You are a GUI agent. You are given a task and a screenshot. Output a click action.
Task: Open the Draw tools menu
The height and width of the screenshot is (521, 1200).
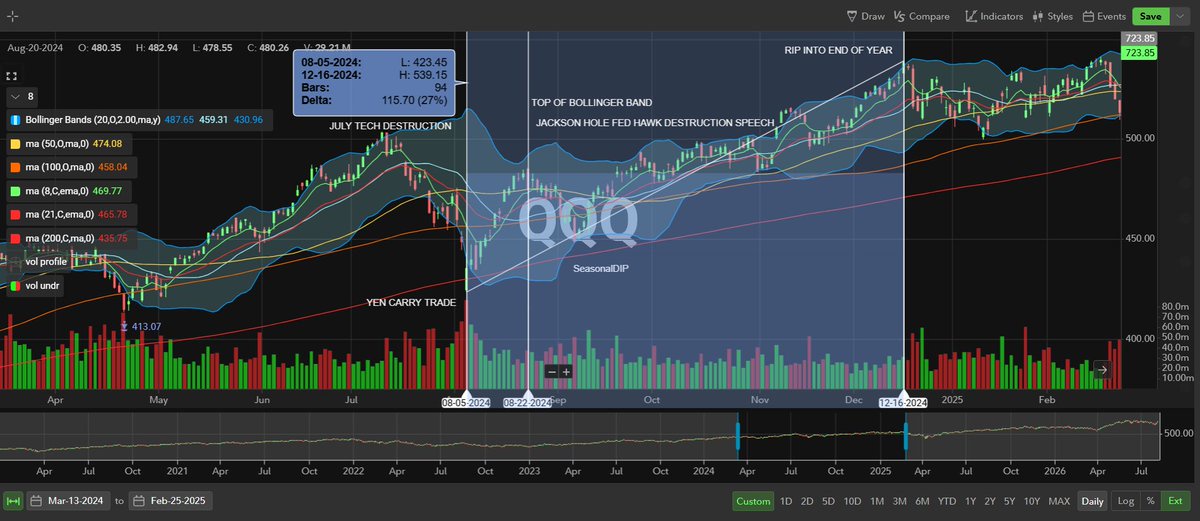pos(866,16)
